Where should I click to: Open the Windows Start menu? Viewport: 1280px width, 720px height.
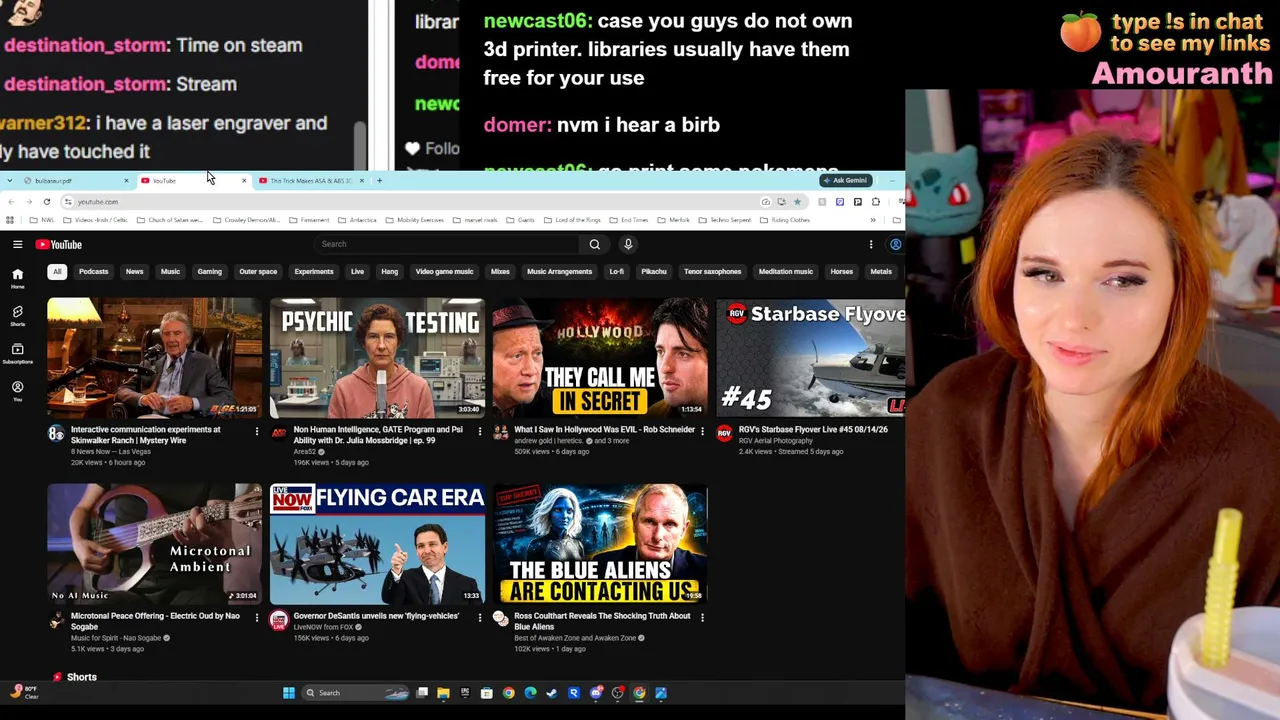(289, 693)
